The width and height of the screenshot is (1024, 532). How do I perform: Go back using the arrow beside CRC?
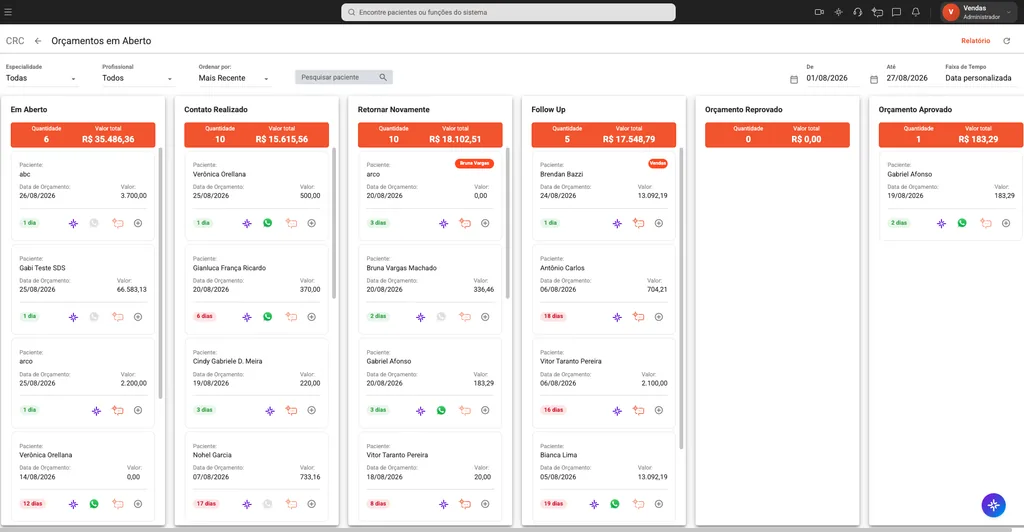(38, 40)
